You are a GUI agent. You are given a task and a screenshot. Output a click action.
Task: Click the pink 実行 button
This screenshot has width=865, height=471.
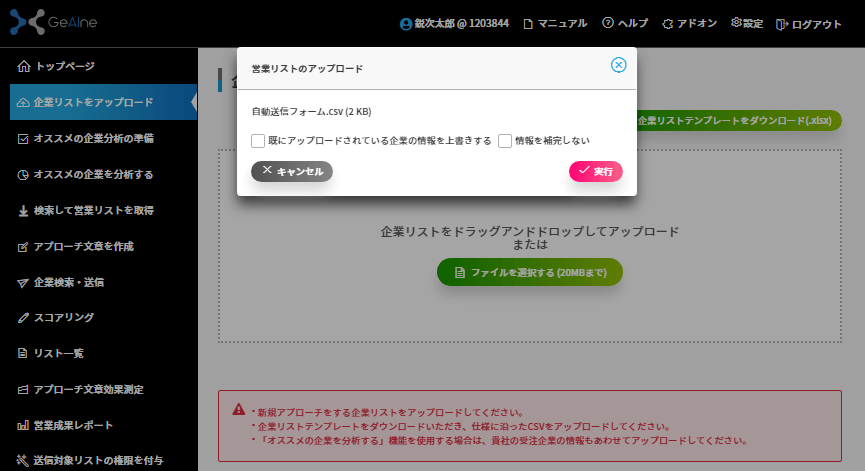coord(596,171)
